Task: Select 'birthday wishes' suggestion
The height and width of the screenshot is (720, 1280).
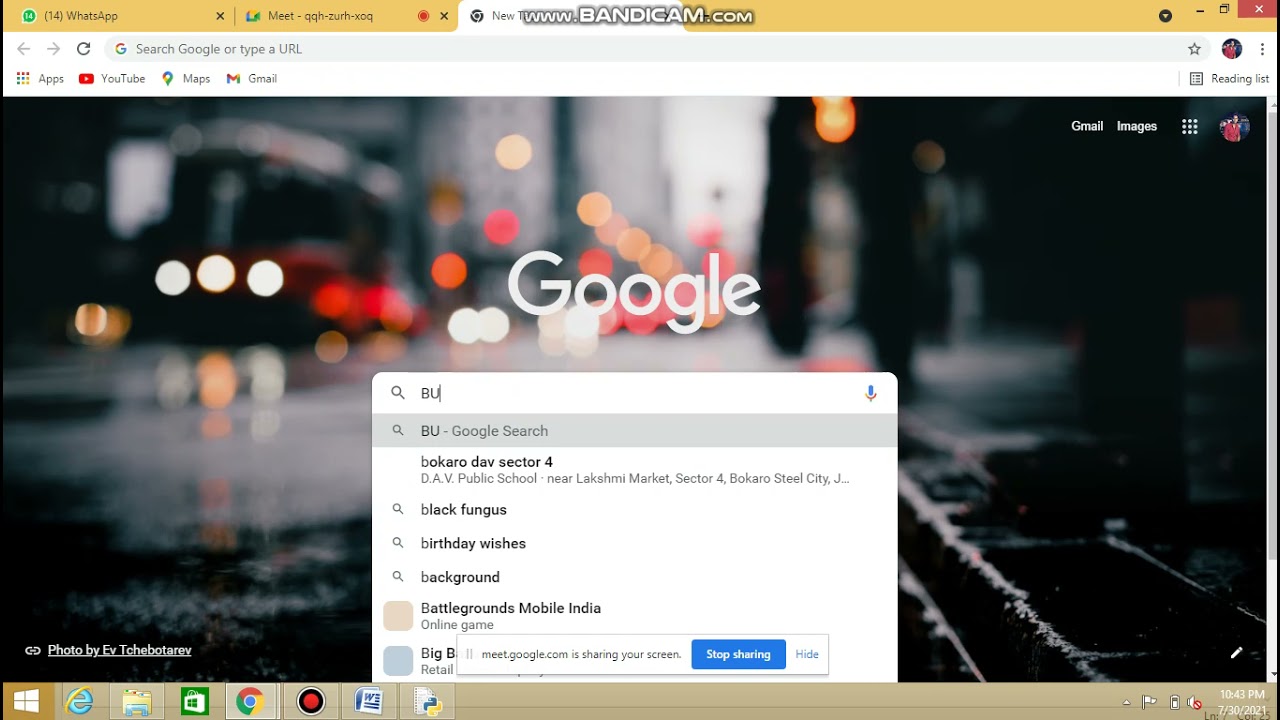Action: 635,544
